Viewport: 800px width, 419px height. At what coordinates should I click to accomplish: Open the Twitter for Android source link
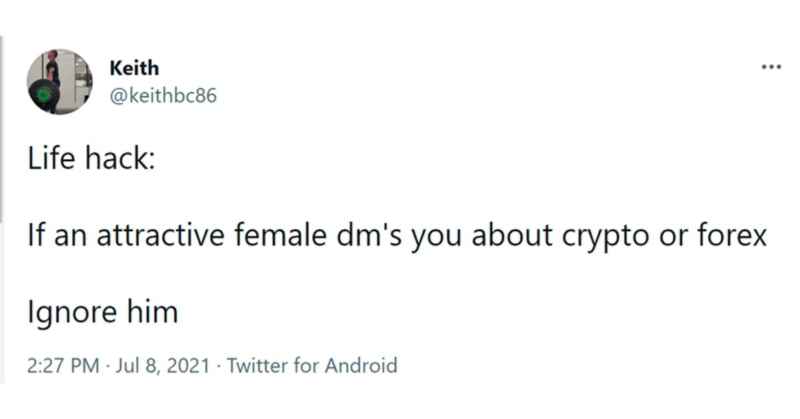[x=312, y=365]
